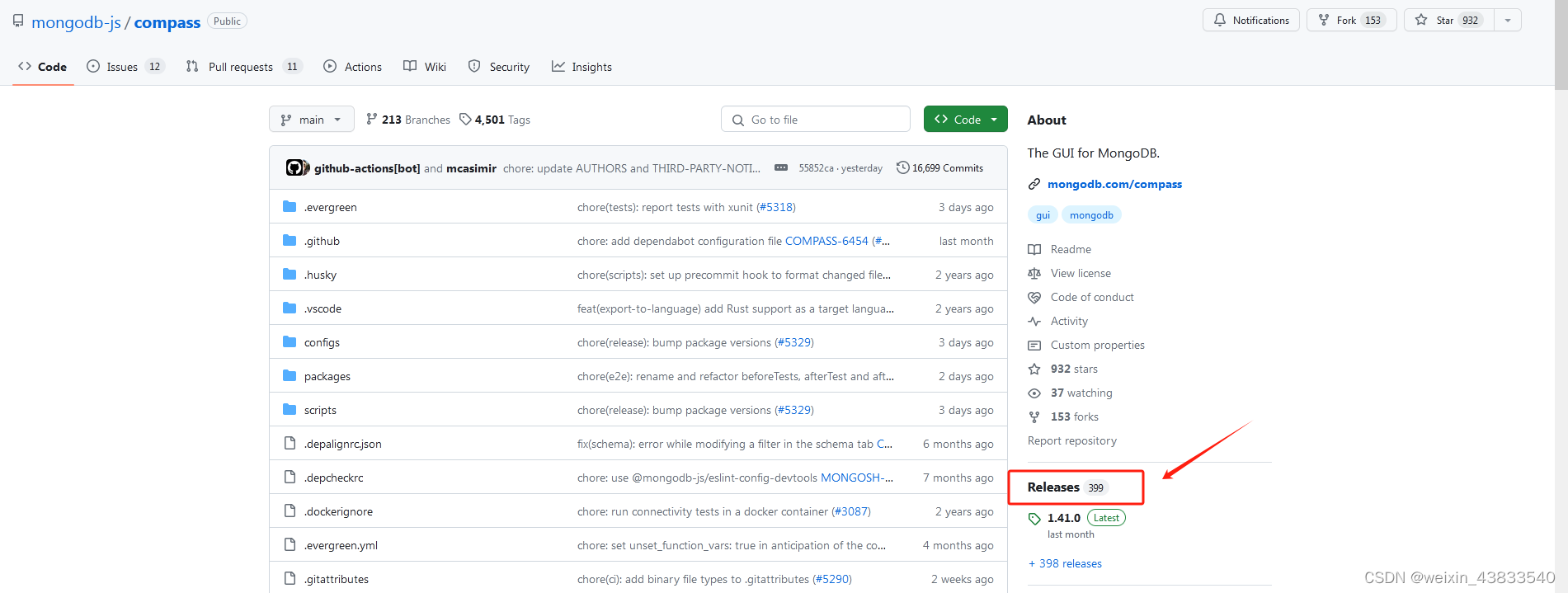
Task: Open the Custom properties link
Action: (x=1086, y=345)
